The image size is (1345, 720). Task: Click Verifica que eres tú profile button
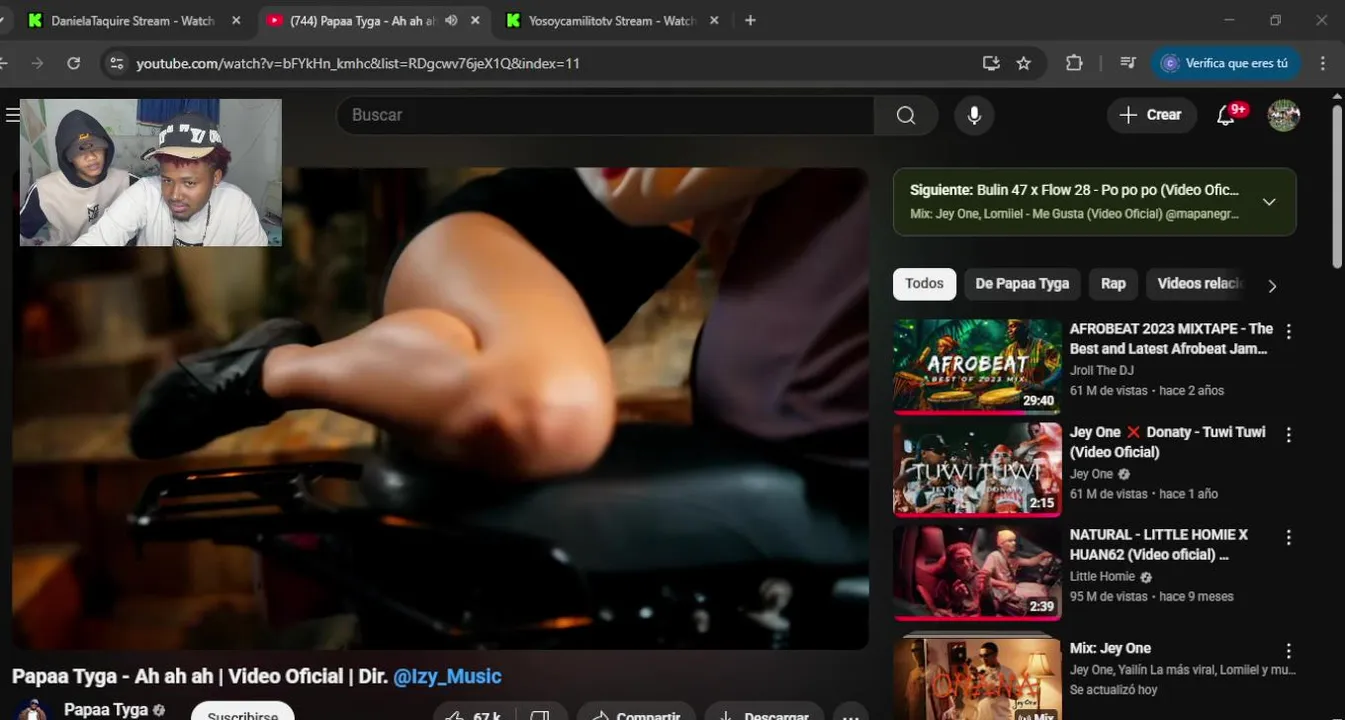pyautogui.click(x=1225, y=63)
